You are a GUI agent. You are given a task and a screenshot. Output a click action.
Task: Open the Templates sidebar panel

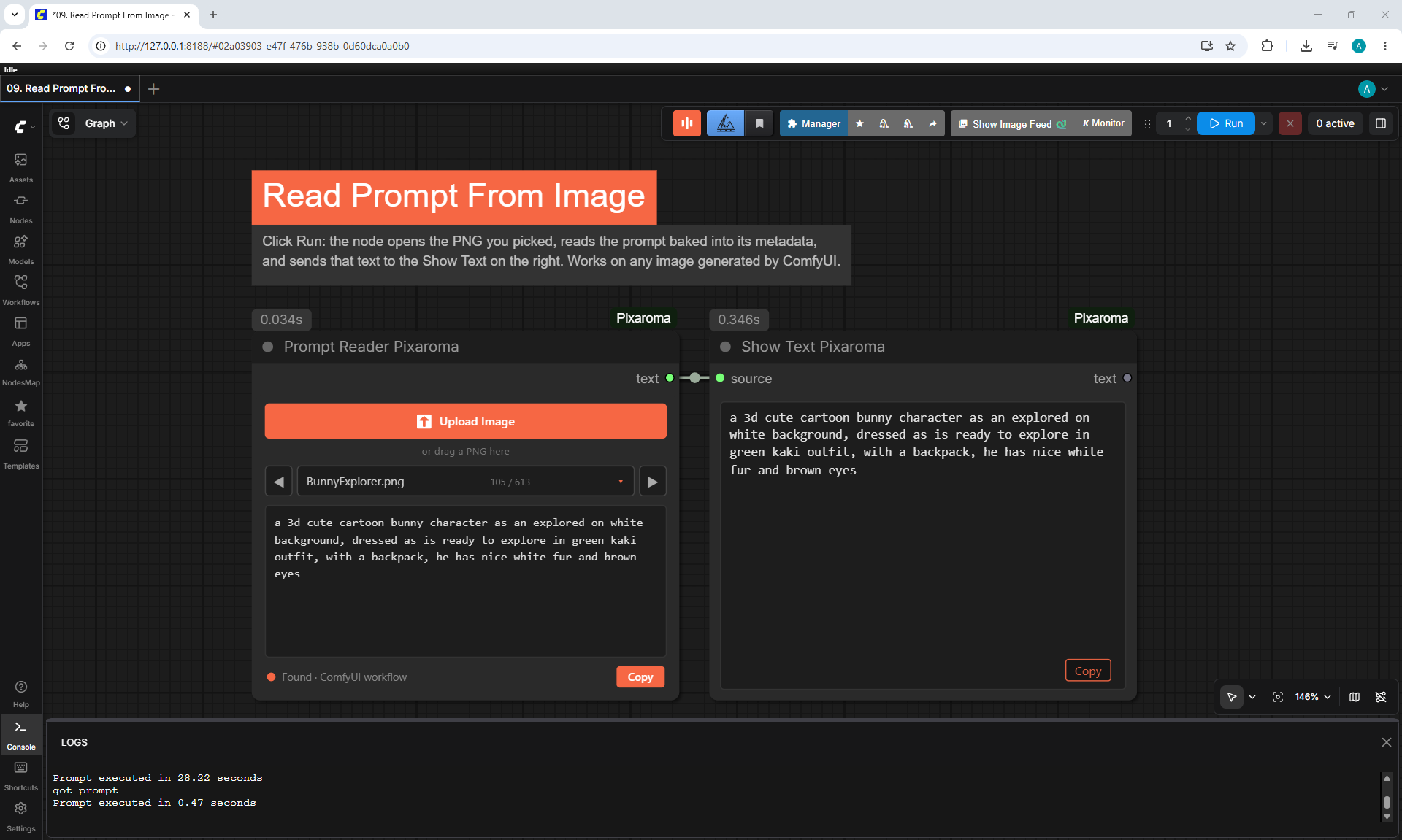(x=20, y=453)
